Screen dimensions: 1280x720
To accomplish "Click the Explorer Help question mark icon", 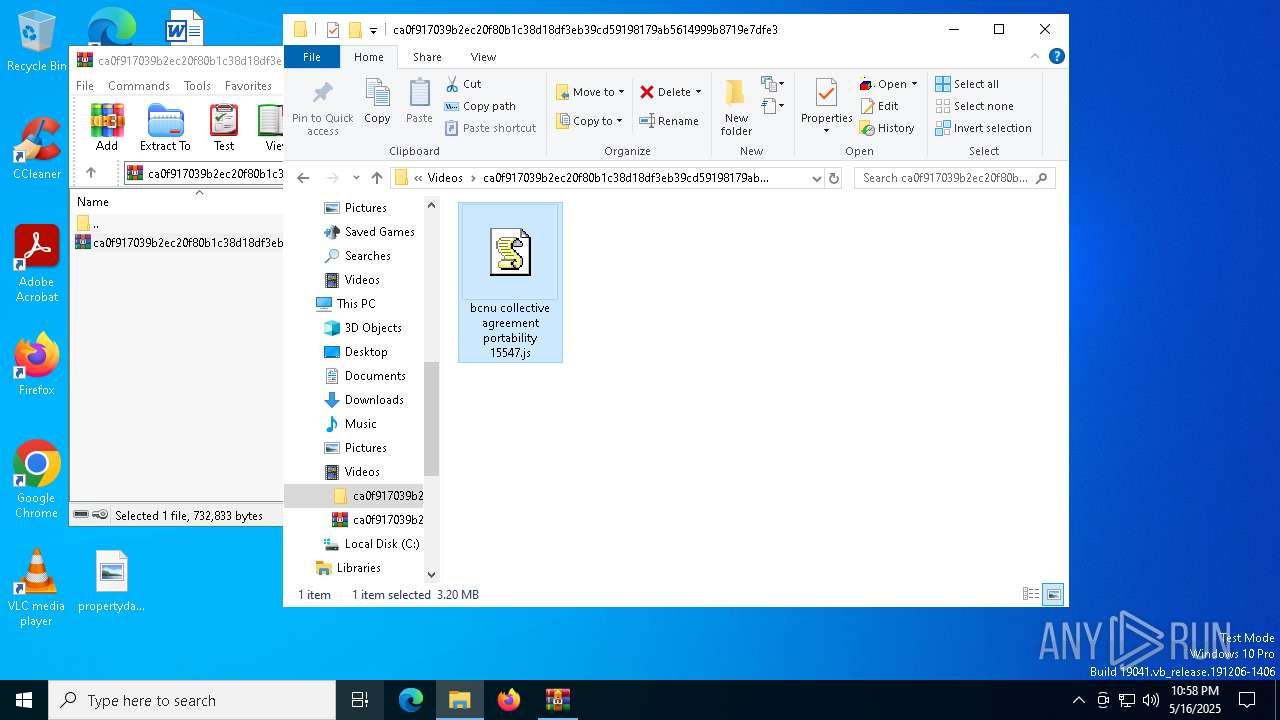I will 1056,56.
